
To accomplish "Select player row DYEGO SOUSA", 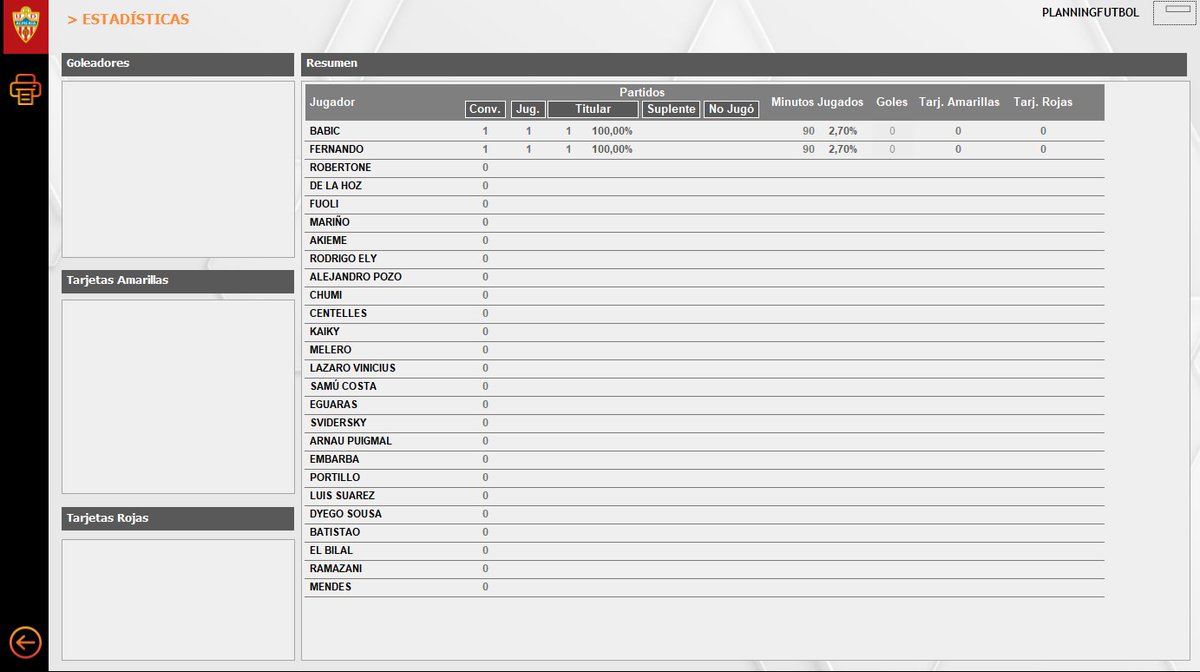I will point(705,514).
